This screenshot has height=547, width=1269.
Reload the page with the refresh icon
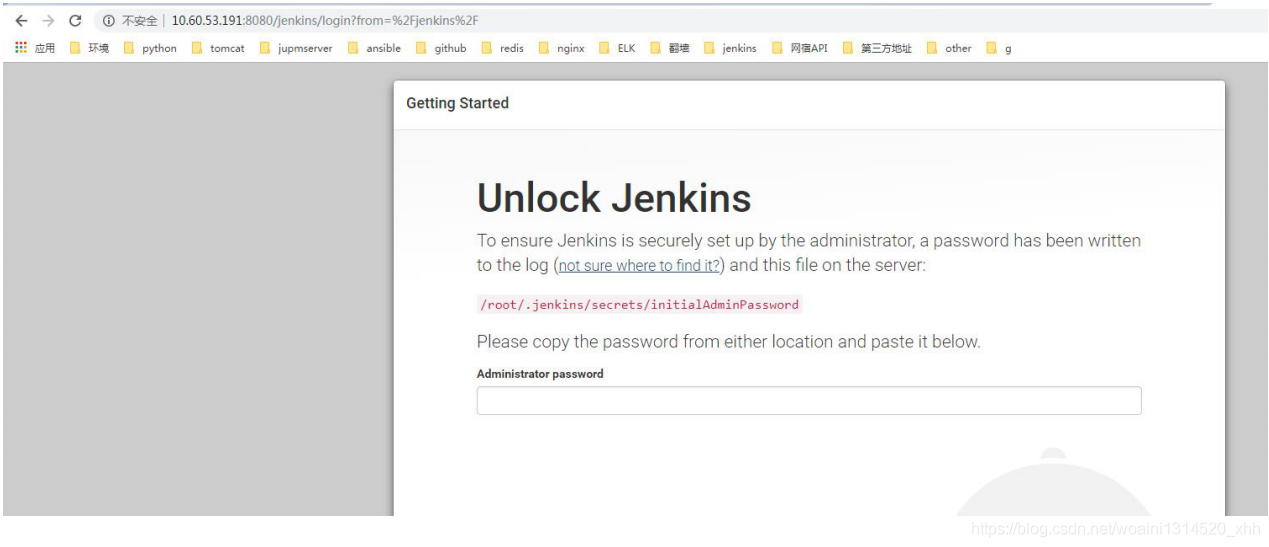75,21
